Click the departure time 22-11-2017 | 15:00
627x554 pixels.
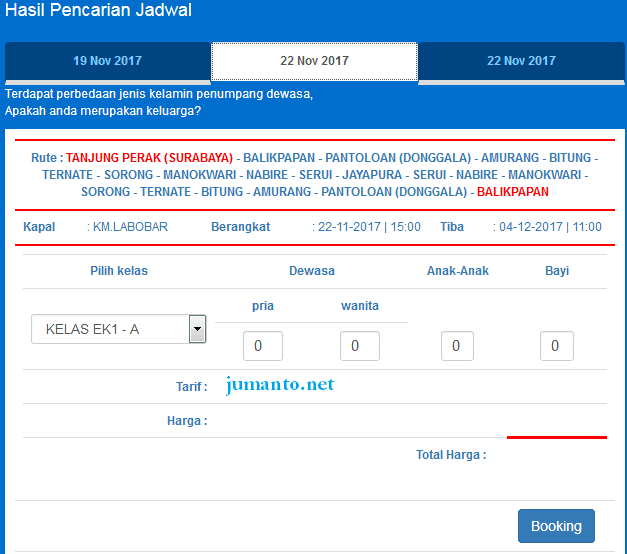tap(369, 227)
